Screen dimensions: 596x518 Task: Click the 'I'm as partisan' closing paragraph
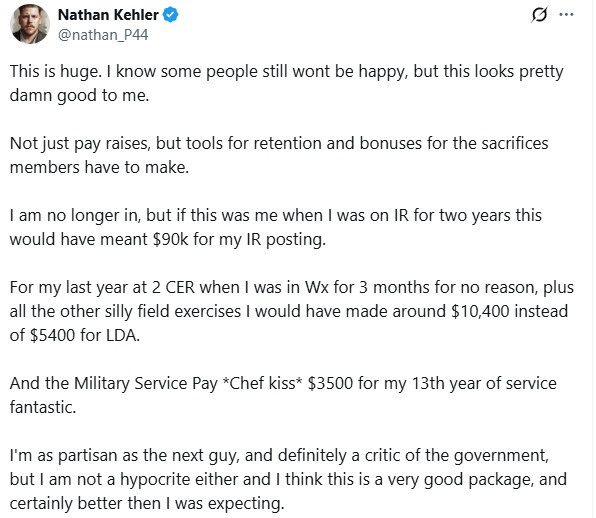click(x=288, y=479)
